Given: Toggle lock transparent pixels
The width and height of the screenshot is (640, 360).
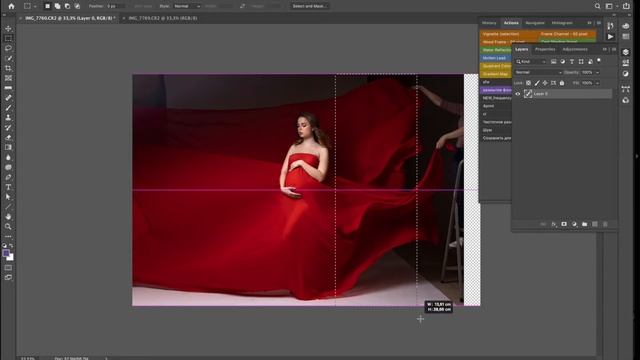Looking at the screenshot, I should click(x=528, y=83).
